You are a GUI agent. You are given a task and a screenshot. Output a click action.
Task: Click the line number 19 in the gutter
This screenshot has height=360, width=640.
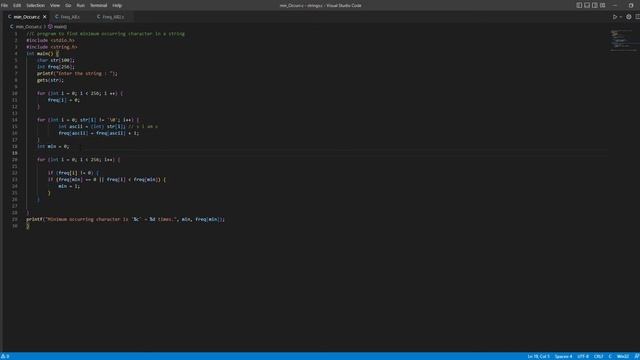[15, 153]
